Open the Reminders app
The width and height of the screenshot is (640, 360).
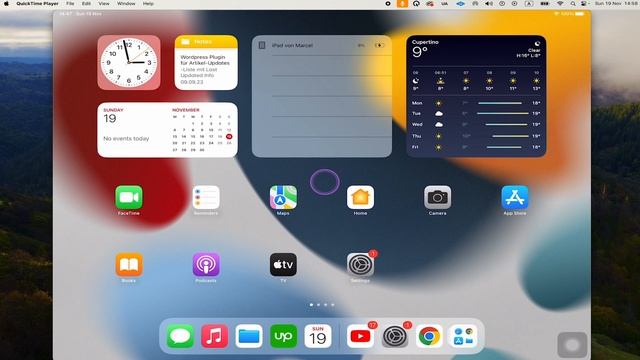pyautogui.click(x=206, y=198)
